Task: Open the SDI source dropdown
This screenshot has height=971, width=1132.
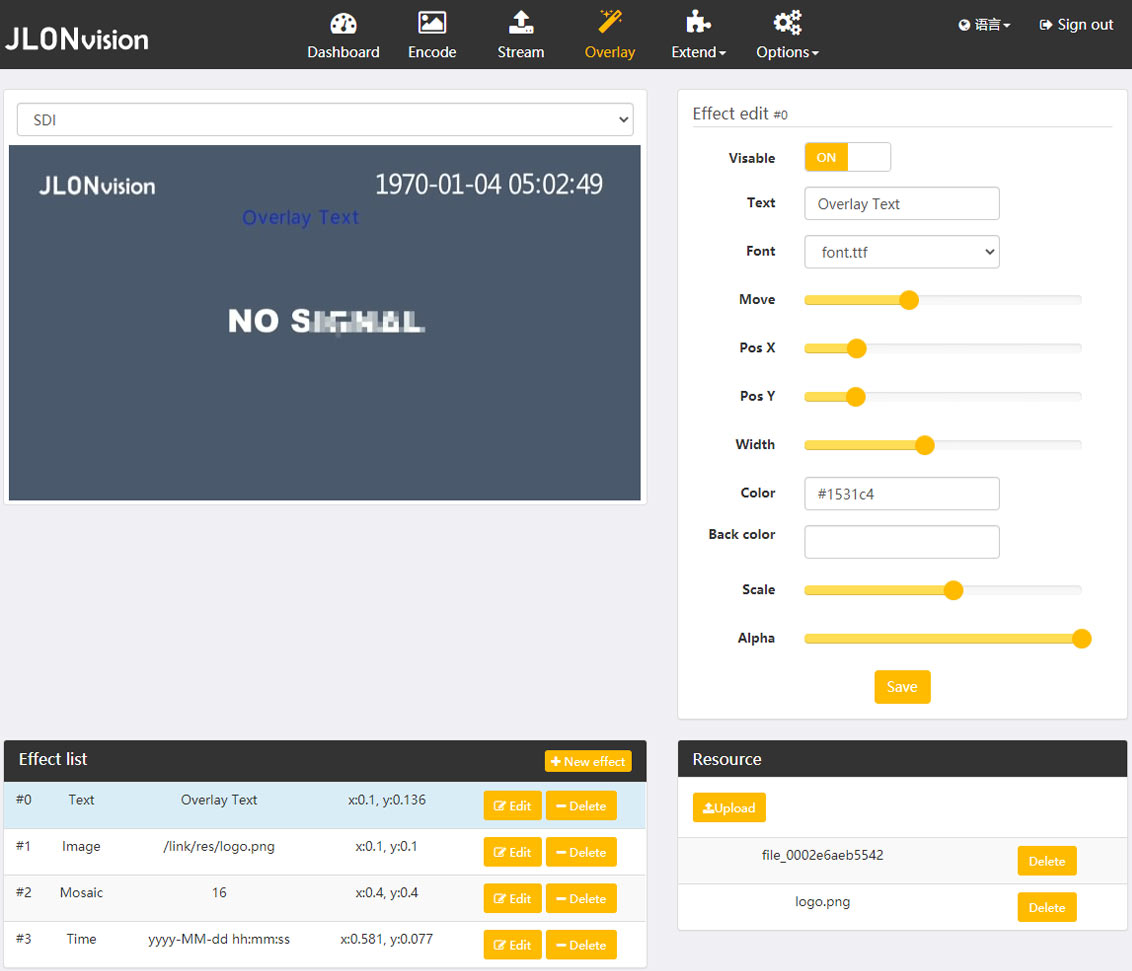Action: coord(325,120)
